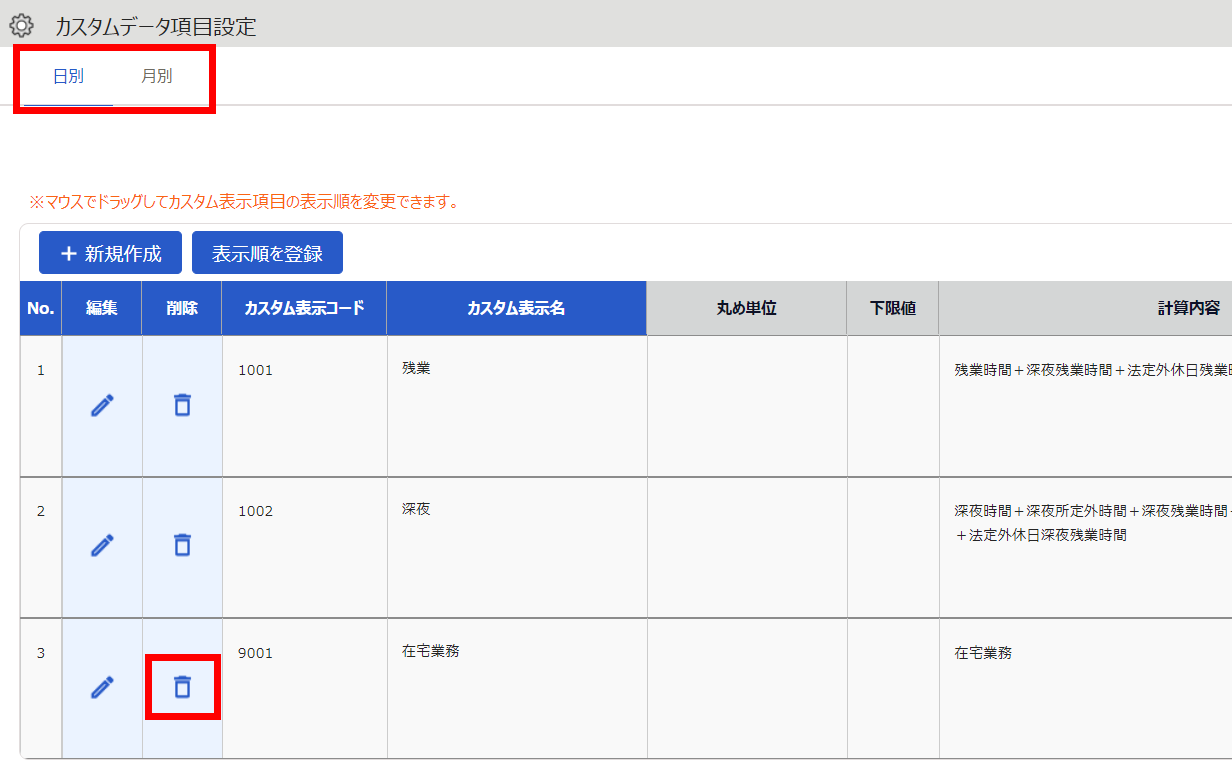The image size is (1232, 774).
Task: Delete row 1002 深夜 with trash icon
Action: coord(182,545)
